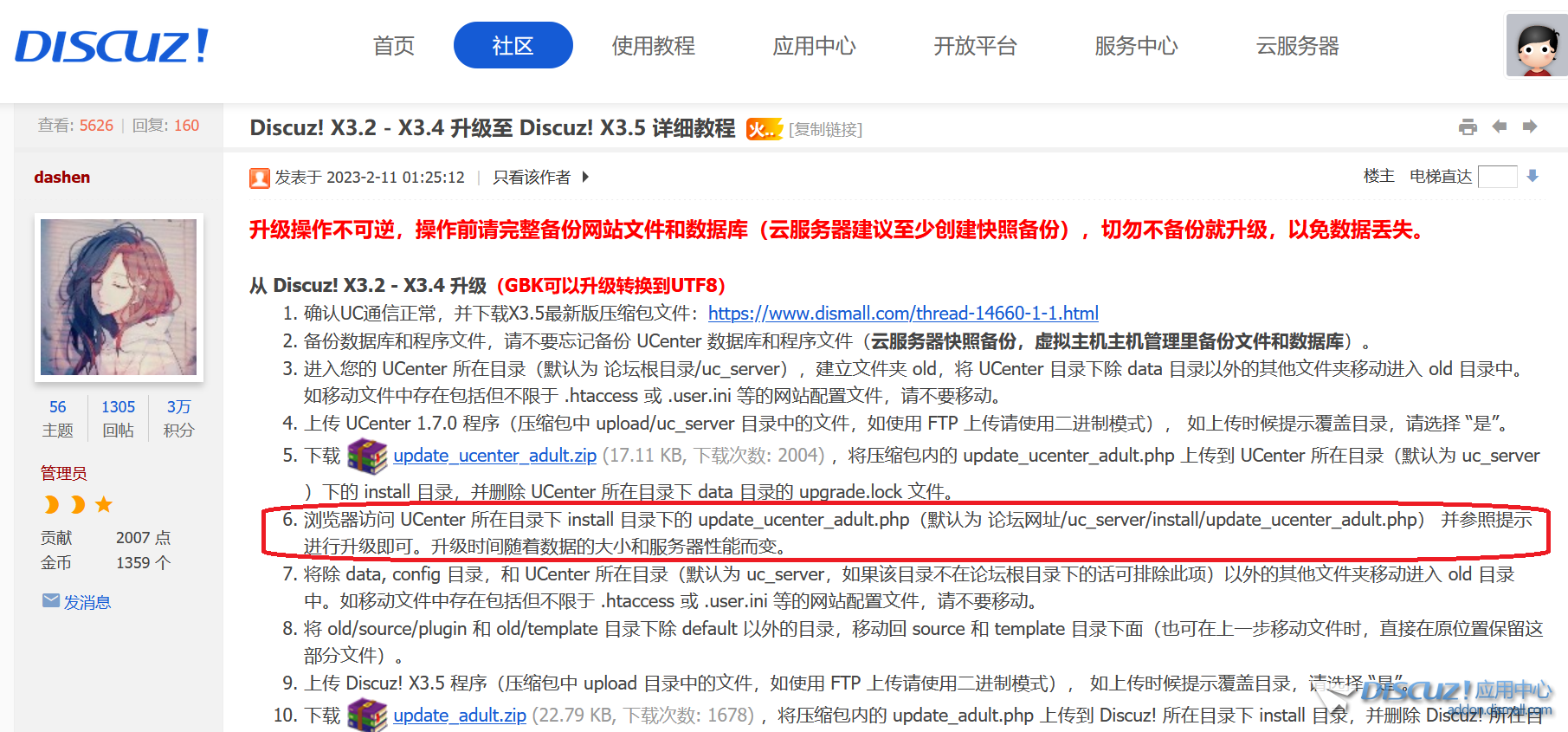Image resolution: width=1568 pixels, height=732 pixels.
Task: Click the 回复: 160 reply count
Action: pyautogui.click(x=165, y=126)
